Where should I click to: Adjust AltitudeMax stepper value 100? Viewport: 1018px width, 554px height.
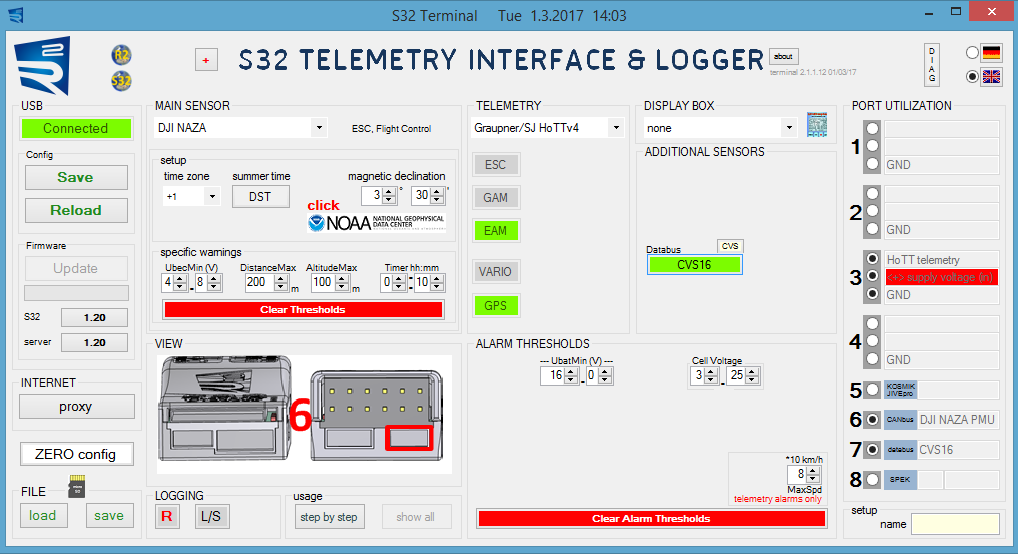[342, 283]
